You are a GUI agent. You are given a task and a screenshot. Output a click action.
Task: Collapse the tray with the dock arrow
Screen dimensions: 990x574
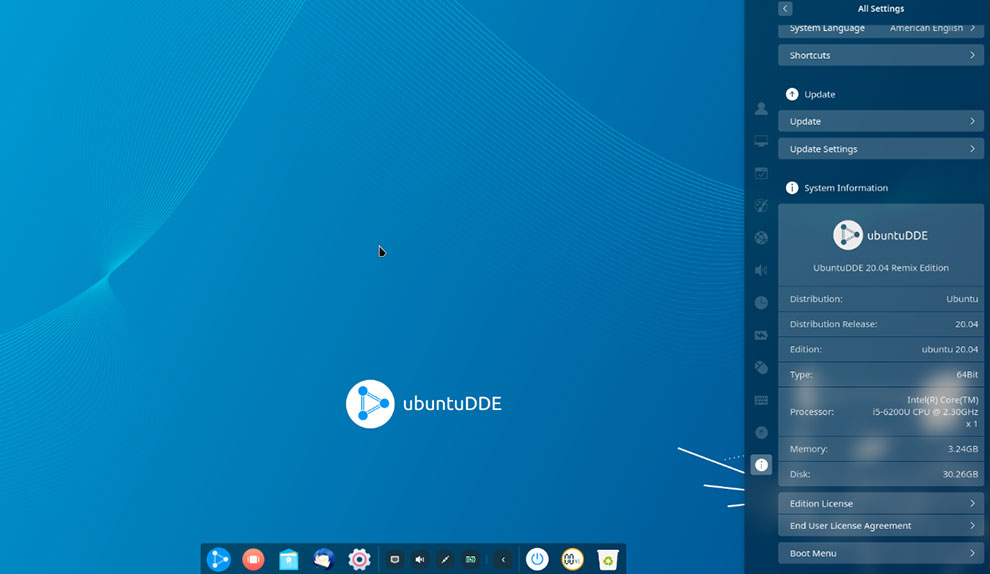[503, 559]
